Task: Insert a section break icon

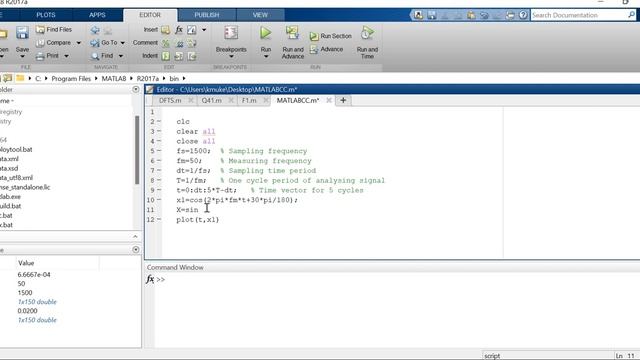Action: (x=165, y=30)
